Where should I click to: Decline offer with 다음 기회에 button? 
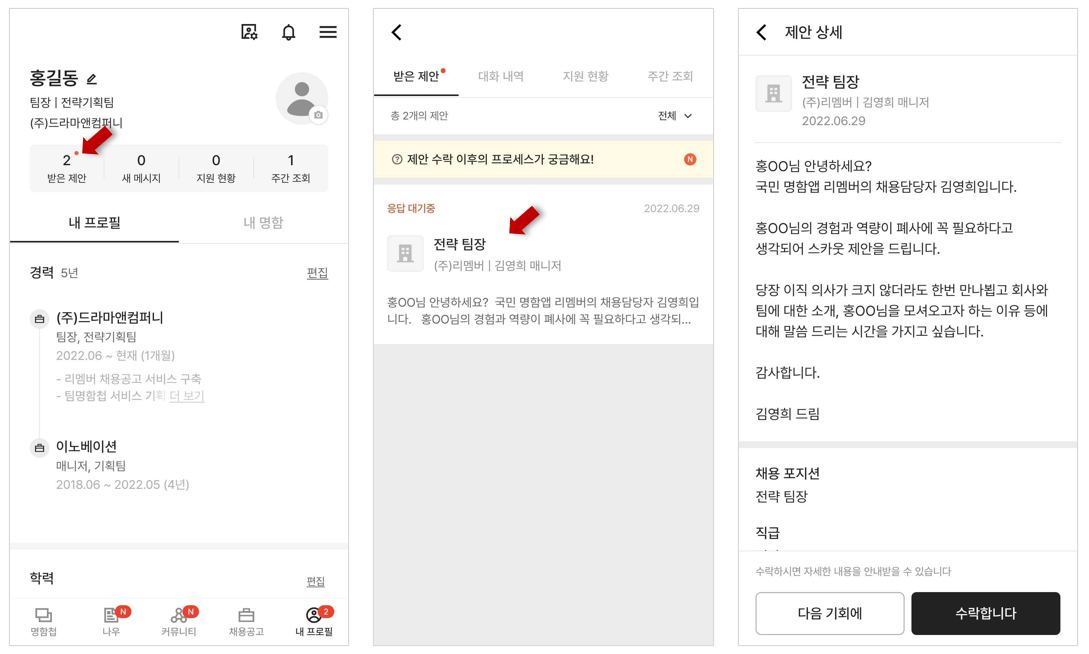(830, 613)
